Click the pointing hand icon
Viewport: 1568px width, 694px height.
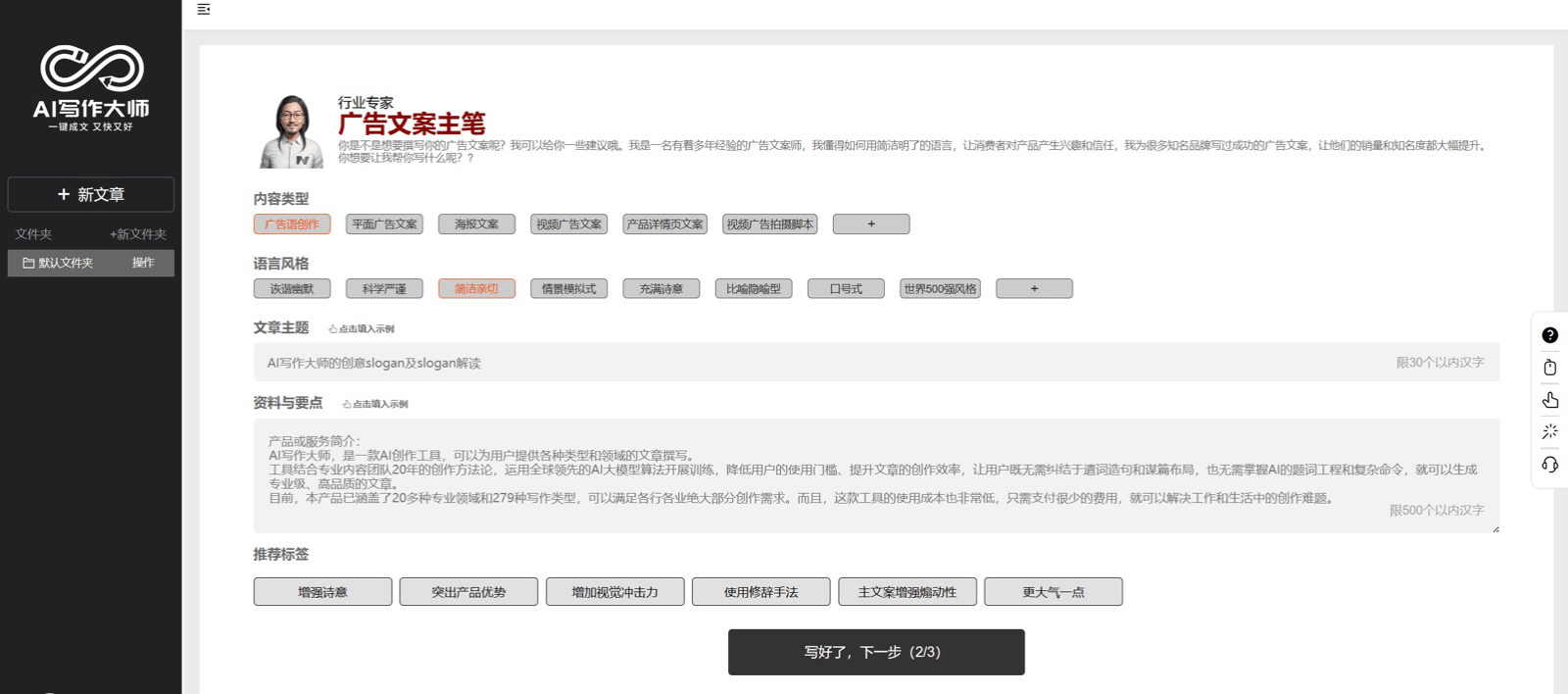coord(1549,400)
